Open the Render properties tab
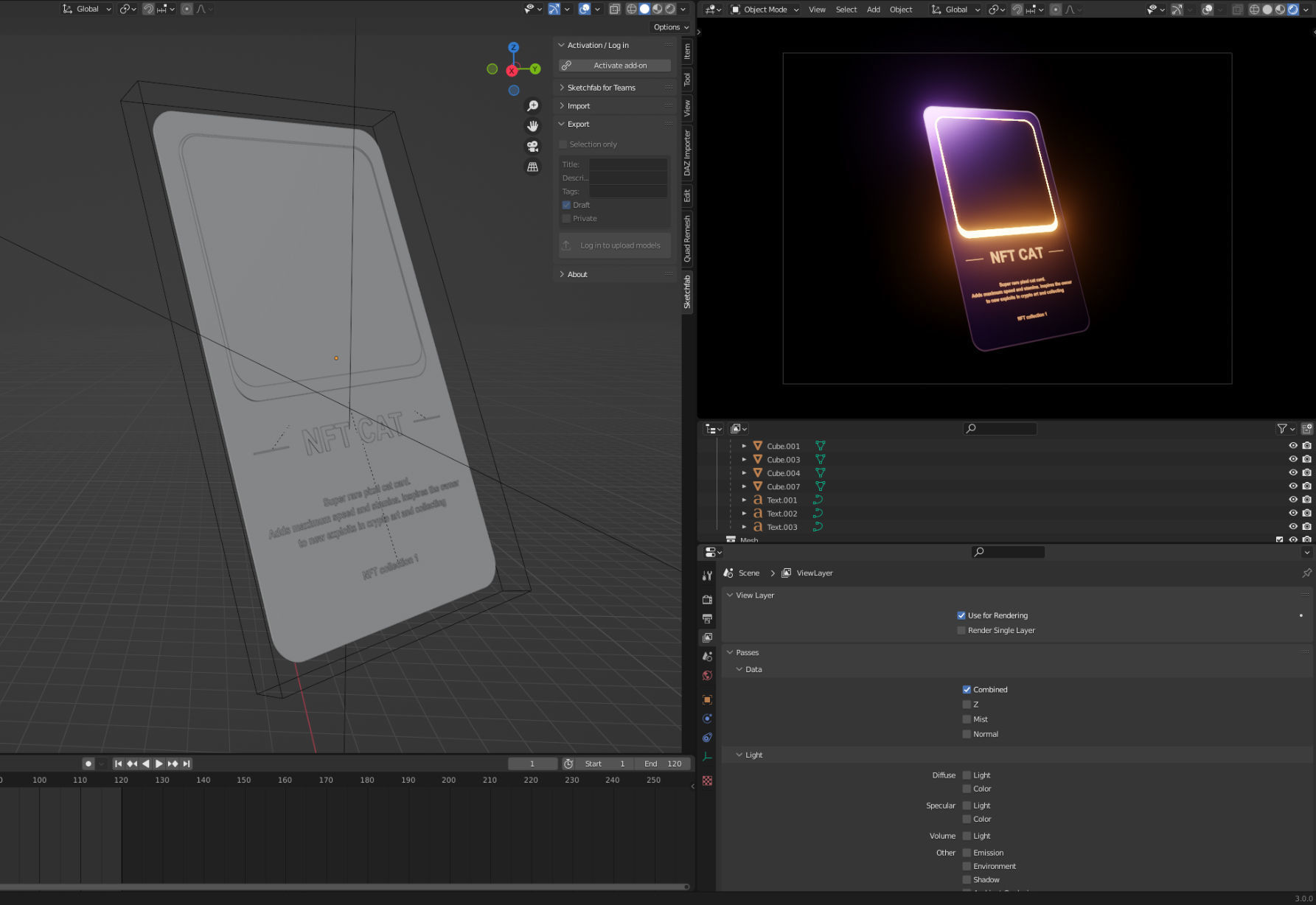The height and width of the screenshot is (905, 1316). [x=707, y=600]
